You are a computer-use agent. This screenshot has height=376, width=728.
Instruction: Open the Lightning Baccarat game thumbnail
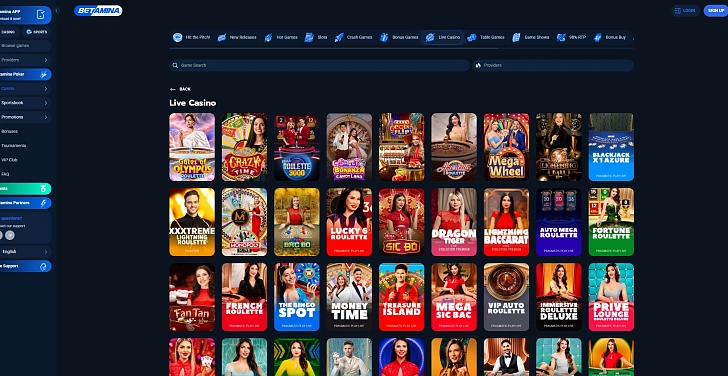(506, 222)
